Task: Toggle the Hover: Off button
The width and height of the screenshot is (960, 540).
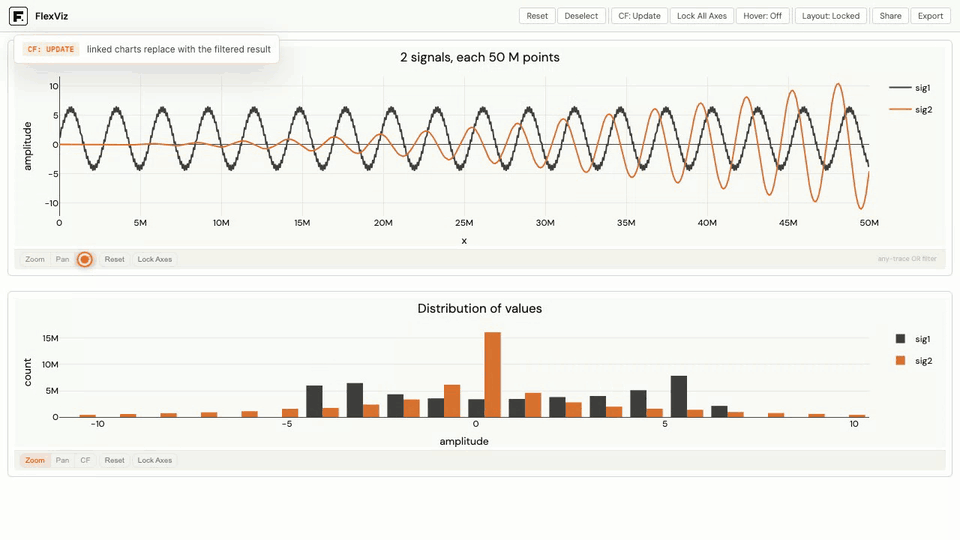Action: point(762,16)
